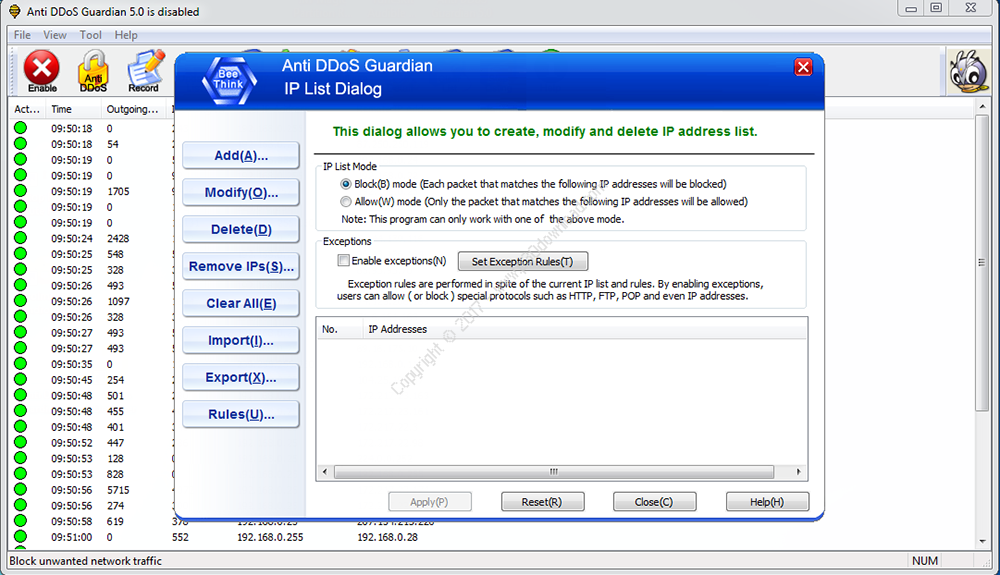The image size is (1000, 575).
Task: Close the IP List Dialog with red X
Action: pyautogui.click(x=803, y=67)
